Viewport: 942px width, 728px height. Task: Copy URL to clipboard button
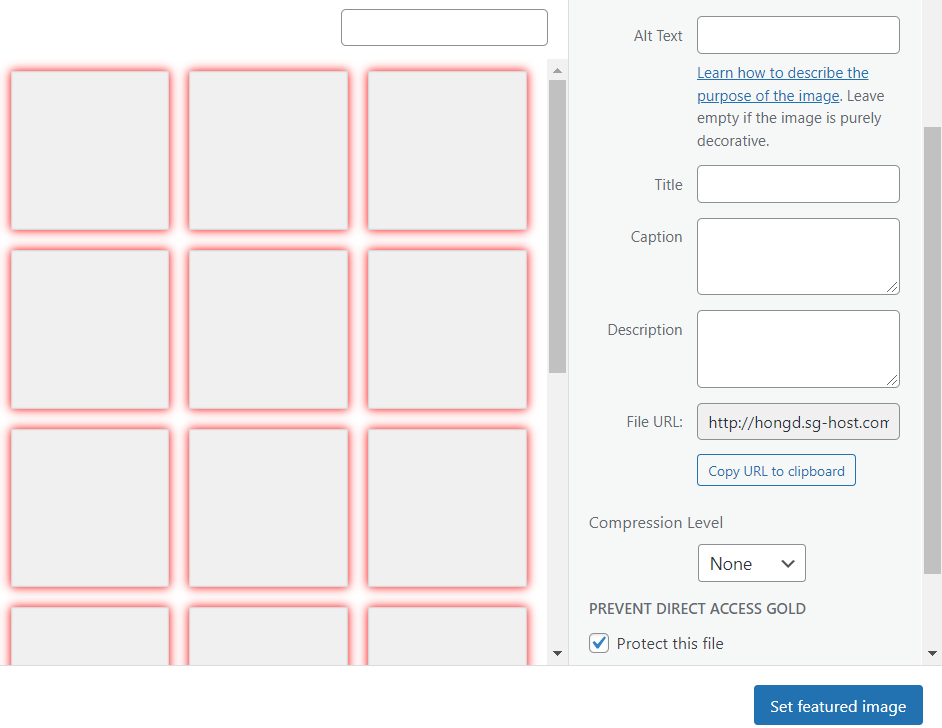tap(776, 470)
